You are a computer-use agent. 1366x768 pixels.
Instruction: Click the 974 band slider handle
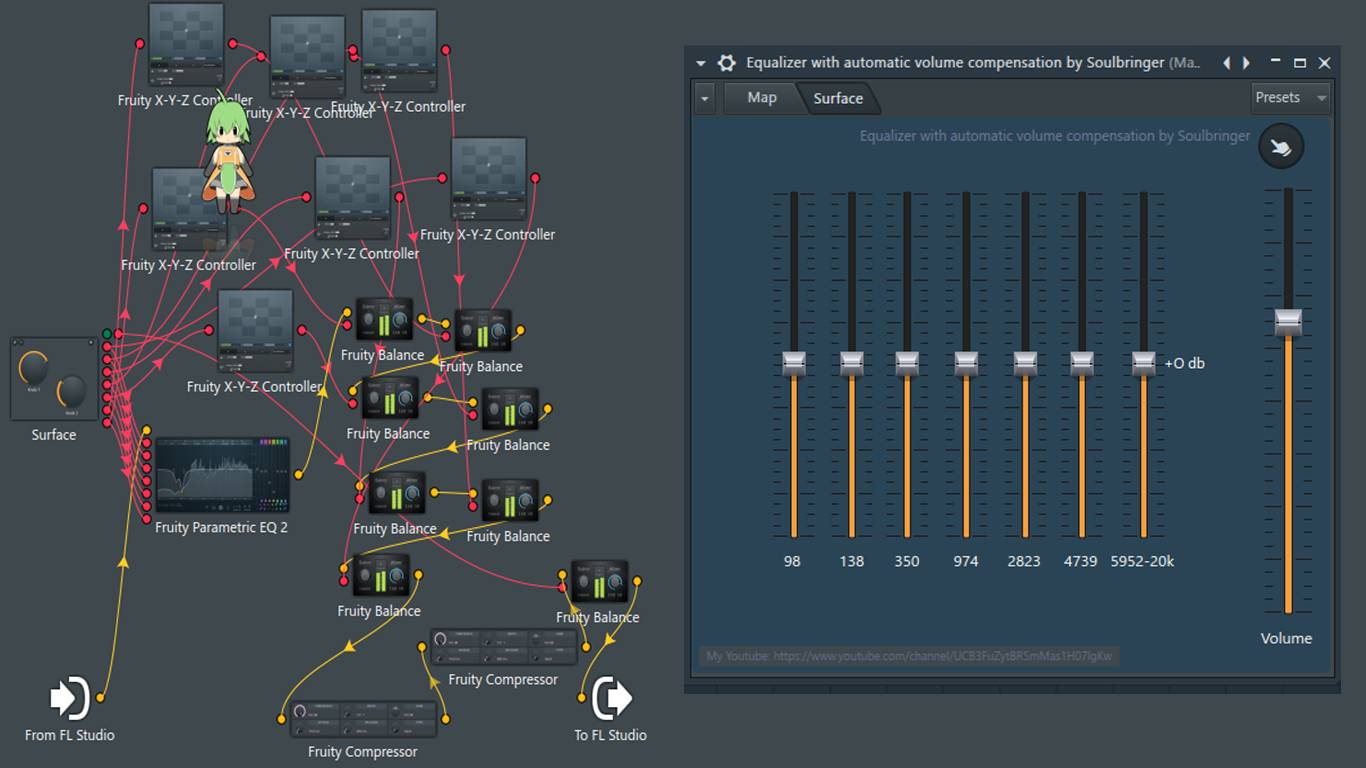[966, 364]
